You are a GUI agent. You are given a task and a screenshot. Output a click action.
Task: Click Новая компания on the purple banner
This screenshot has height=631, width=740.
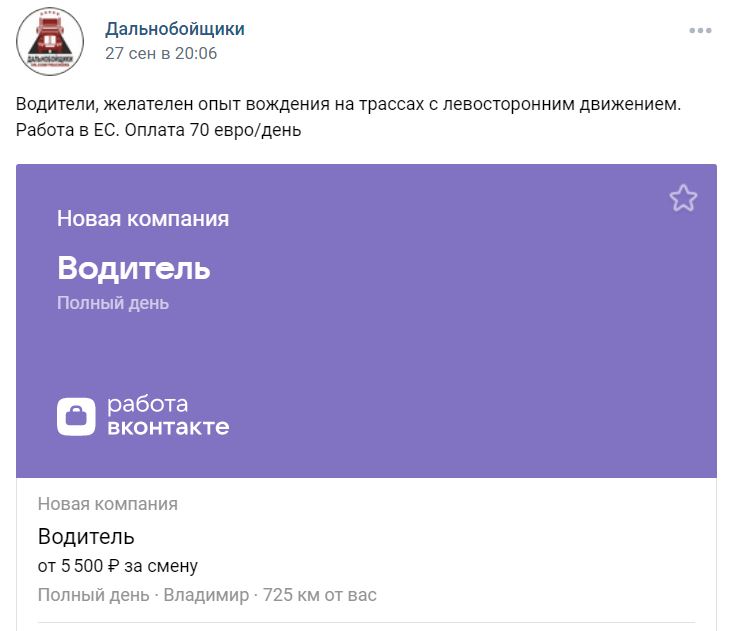point(143,219)
